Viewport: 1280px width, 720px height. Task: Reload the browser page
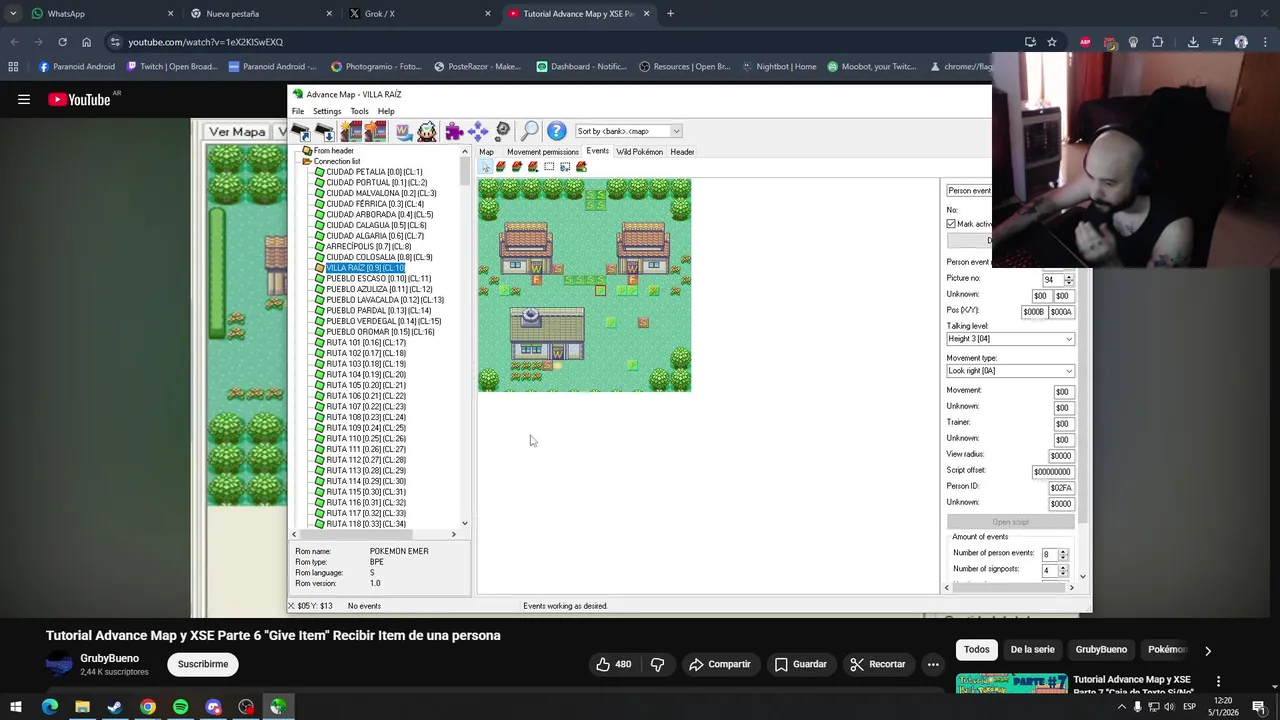(62, 42)
